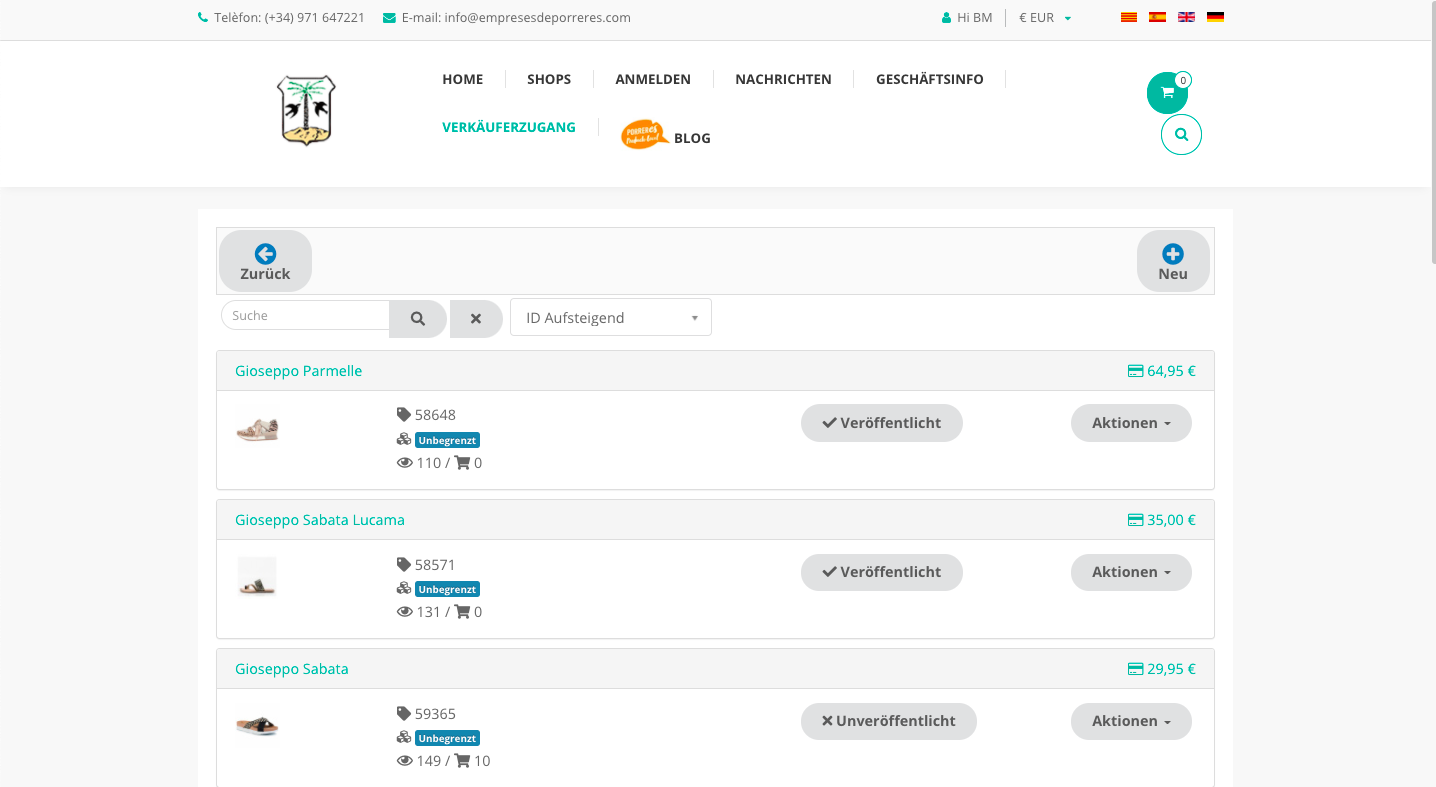The image size is (1436, 787).
Task: Clear the search with X button
Action: click(476, 319)
